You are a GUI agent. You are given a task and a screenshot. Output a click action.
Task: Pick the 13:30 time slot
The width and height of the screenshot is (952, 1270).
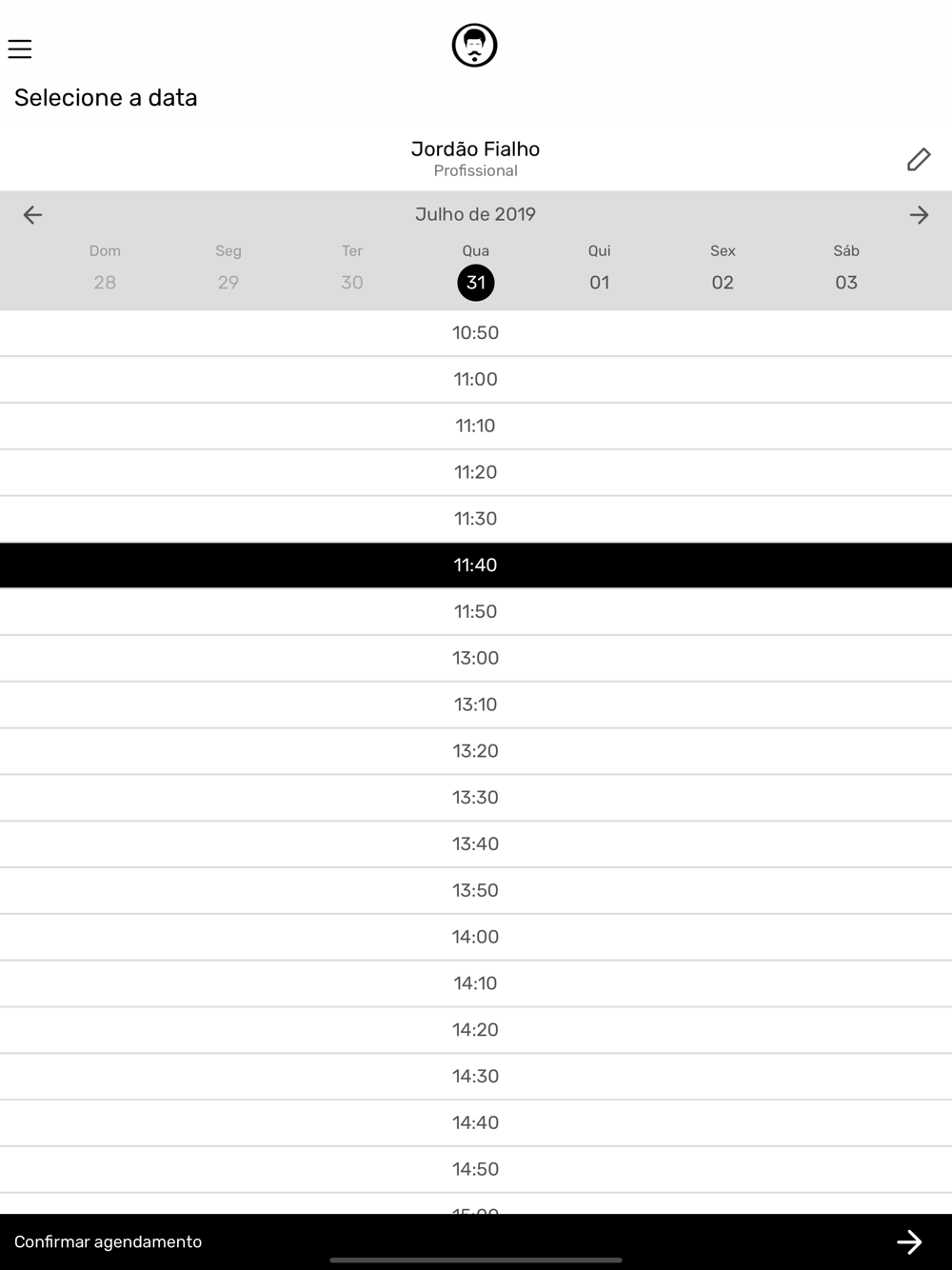click(476, 798)
